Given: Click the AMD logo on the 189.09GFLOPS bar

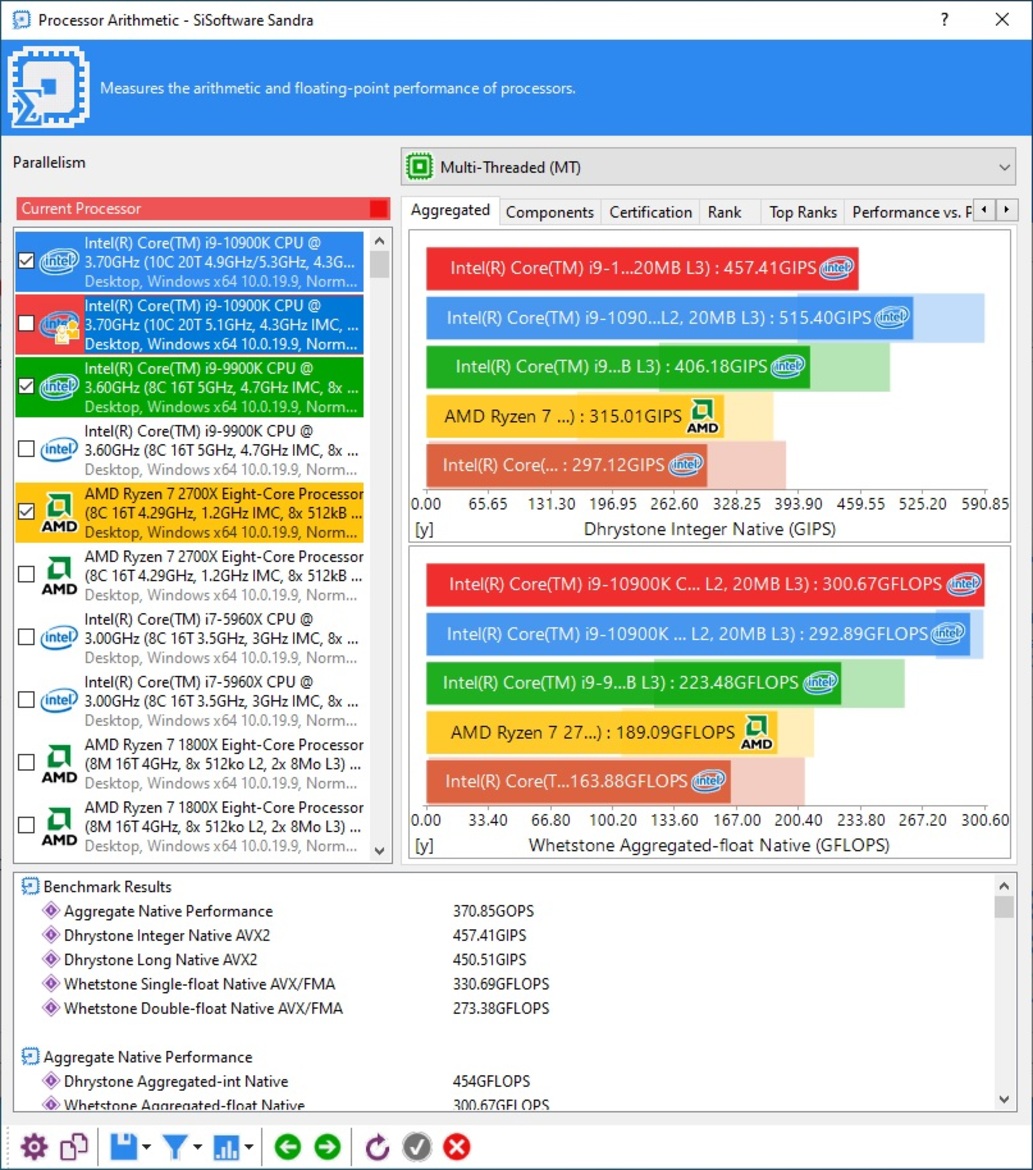Looking at the screenshot, I should 757,733.
